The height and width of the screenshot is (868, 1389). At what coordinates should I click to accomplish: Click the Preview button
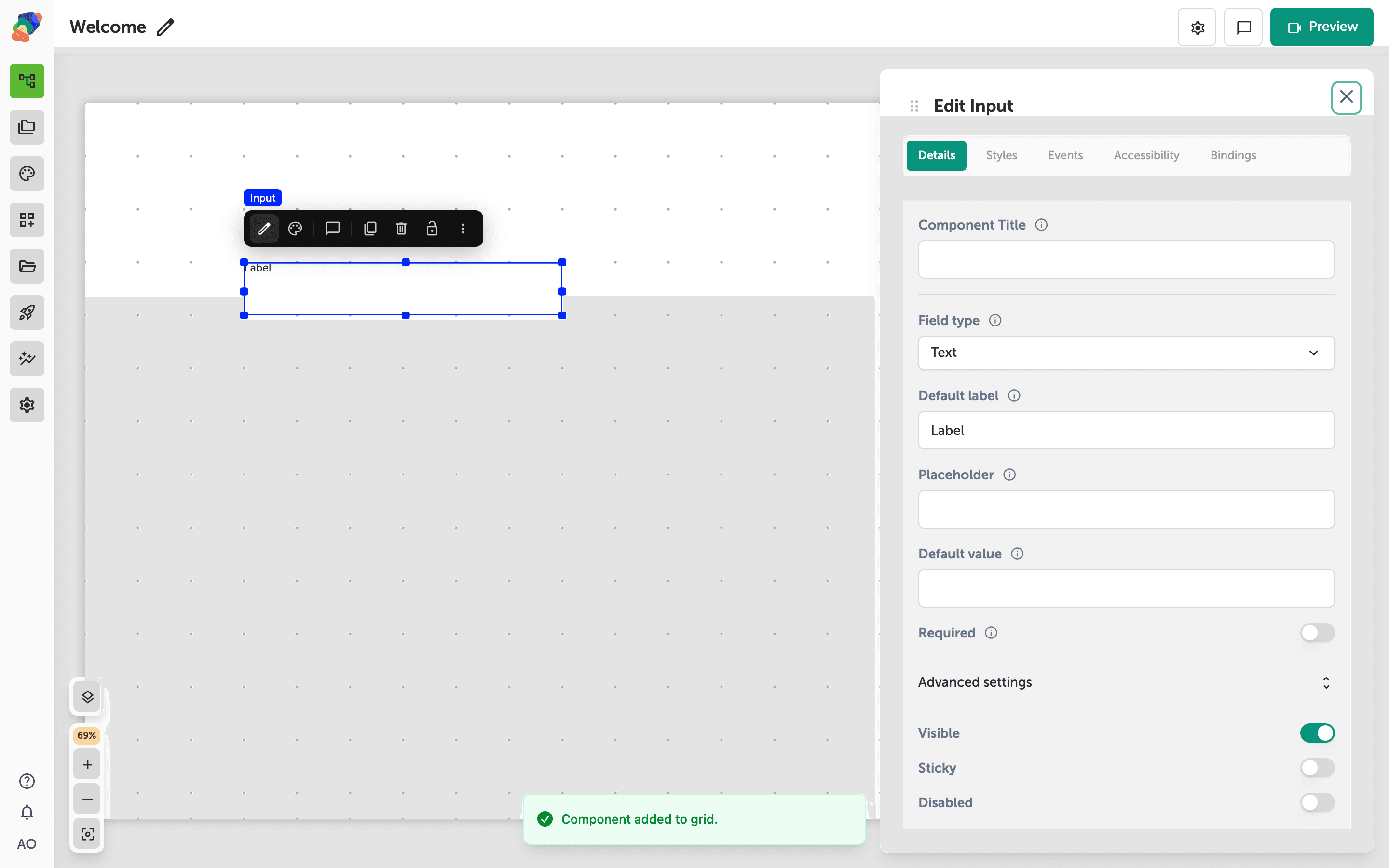pos(1322,27)
